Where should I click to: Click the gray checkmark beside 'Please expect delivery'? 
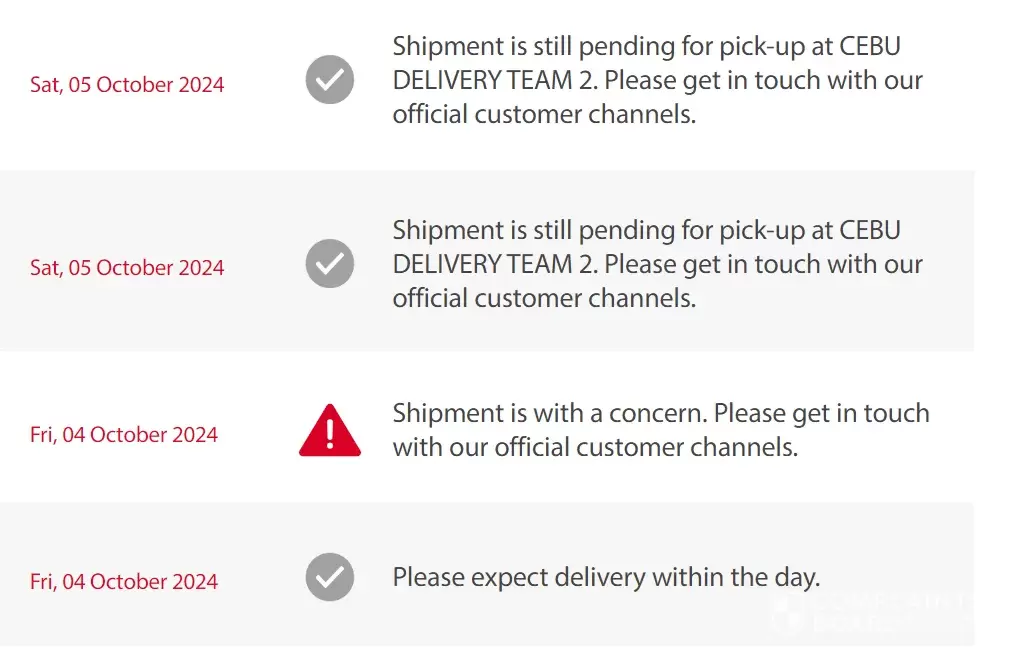(330, 577)
